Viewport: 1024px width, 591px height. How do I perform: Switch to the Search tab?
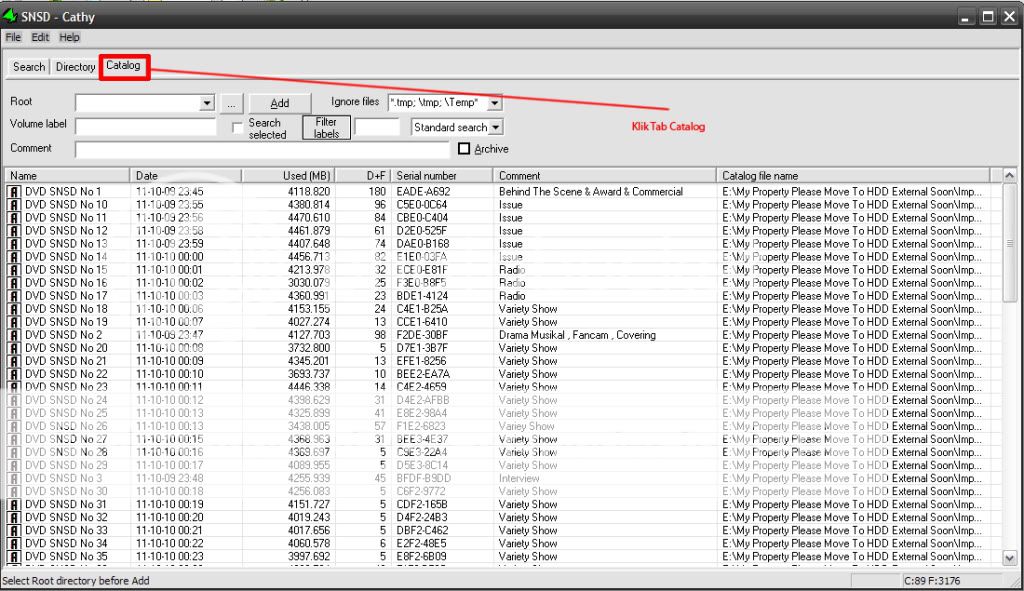pyautogui.click(x=29, y=67)
